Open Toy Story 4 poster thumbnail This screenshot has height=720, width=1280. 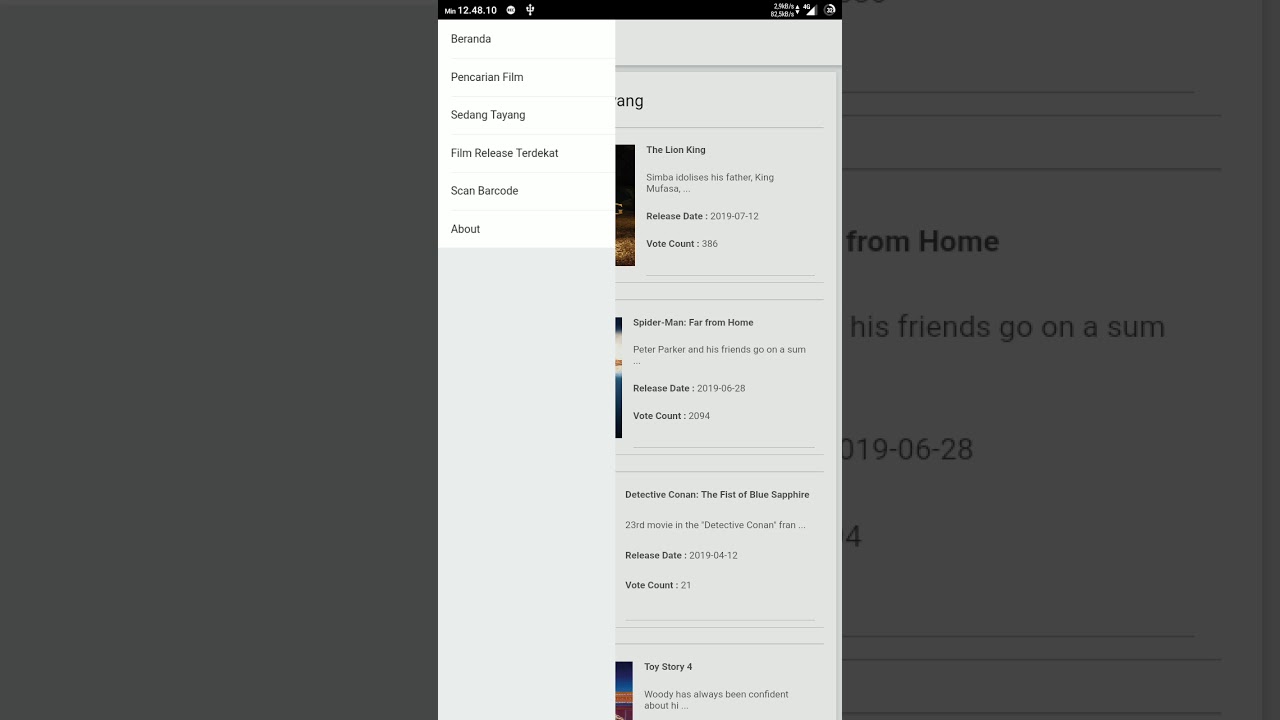624,691
